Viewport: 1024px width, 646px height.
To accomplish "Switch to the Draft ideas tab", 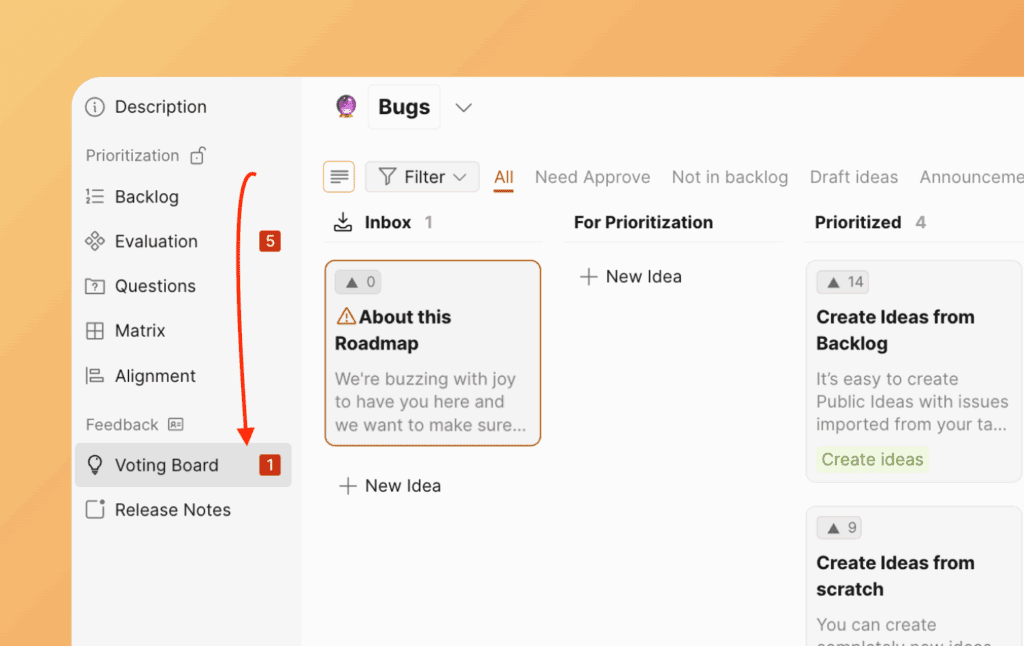I will coord(853,177).
